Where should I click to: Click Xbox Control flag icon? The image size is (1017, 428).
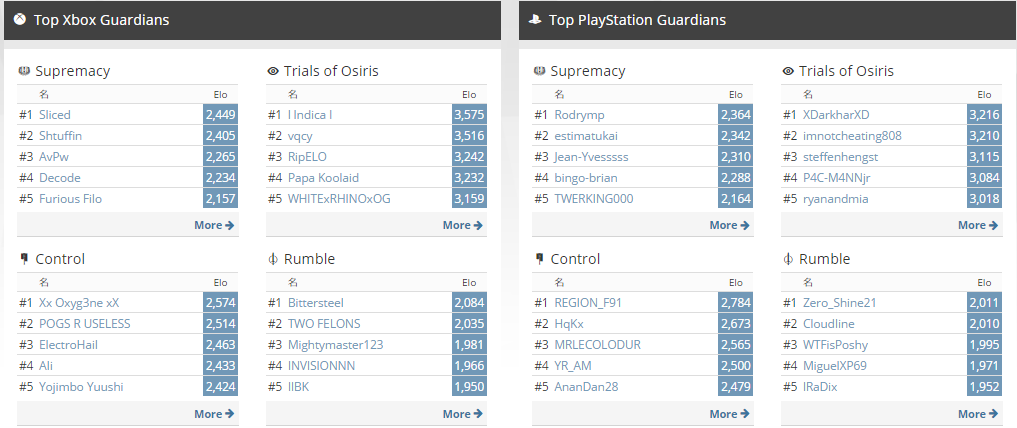tap(24, 259)
